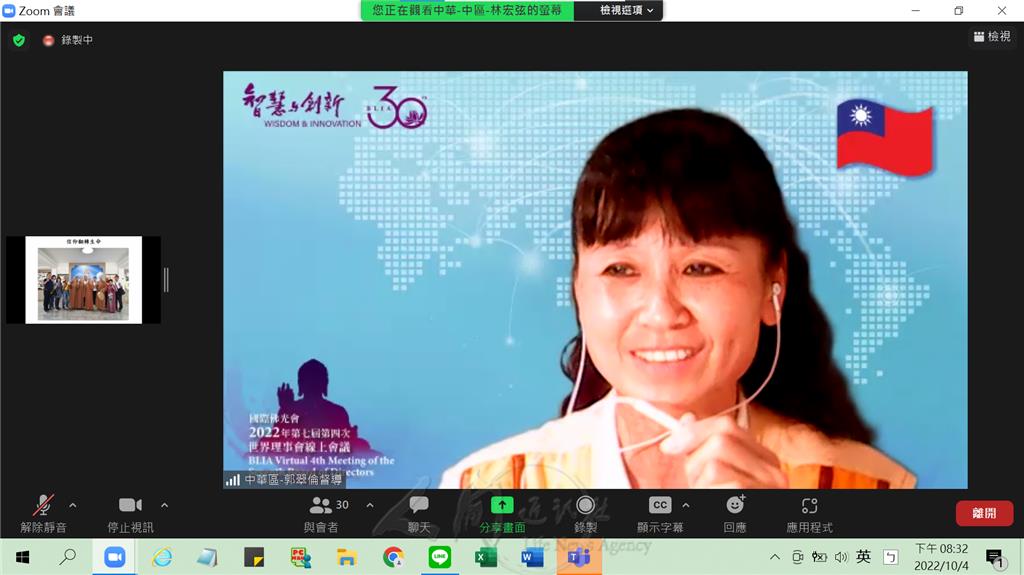Switch input language with 英 indicator

coord(863,557)
